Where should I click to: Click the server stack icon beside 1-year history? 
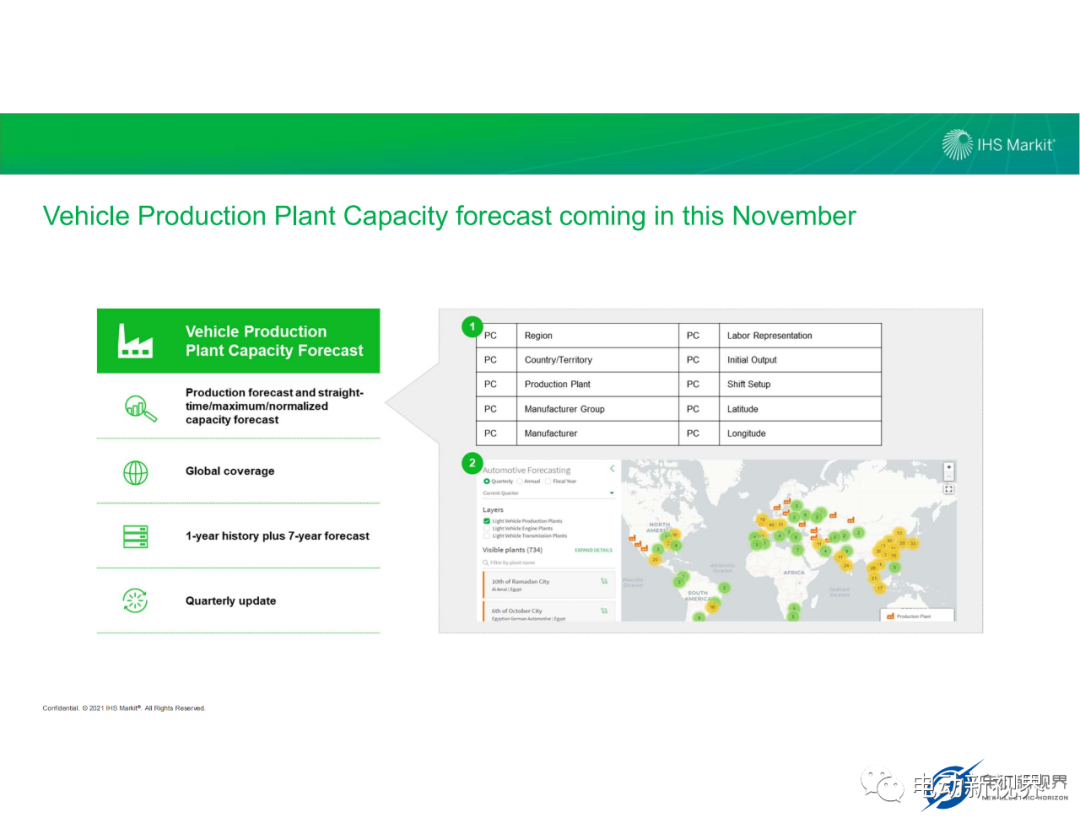(x=136, y=536)
